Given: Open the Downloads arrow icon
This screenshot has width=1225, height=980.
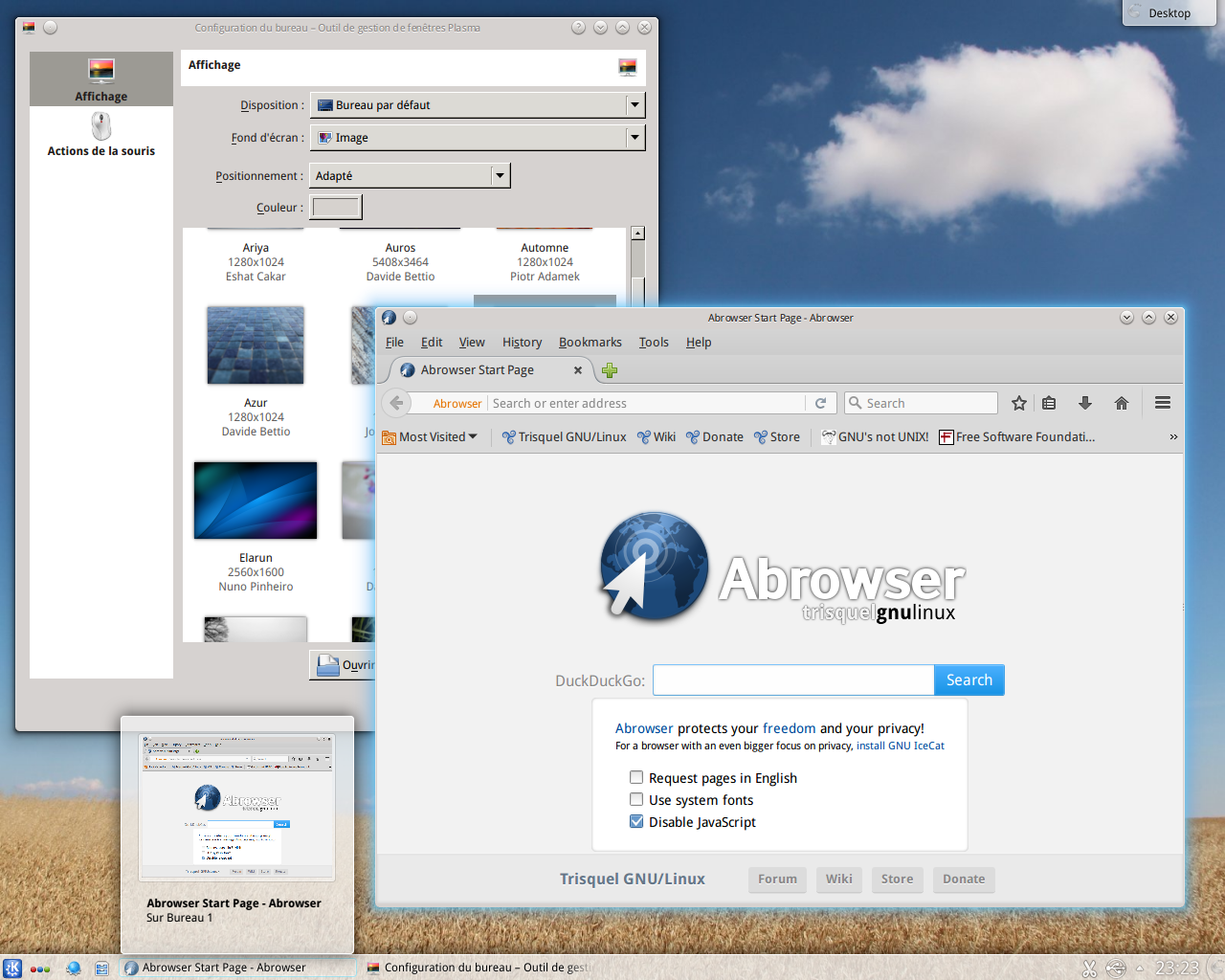Looking at the screenshot, I should 1085,403.
